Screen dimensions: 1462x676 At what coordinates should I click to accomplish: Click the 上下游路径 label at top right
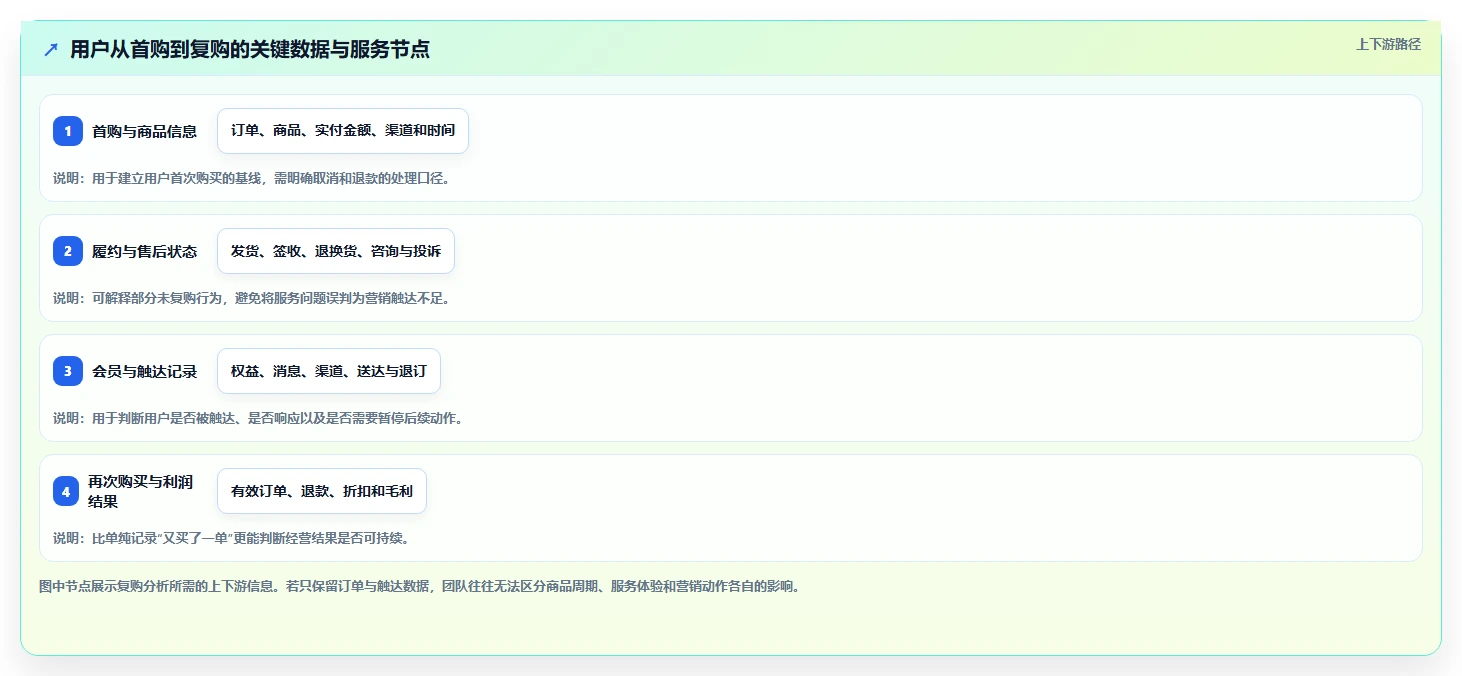coord(1388,44)
